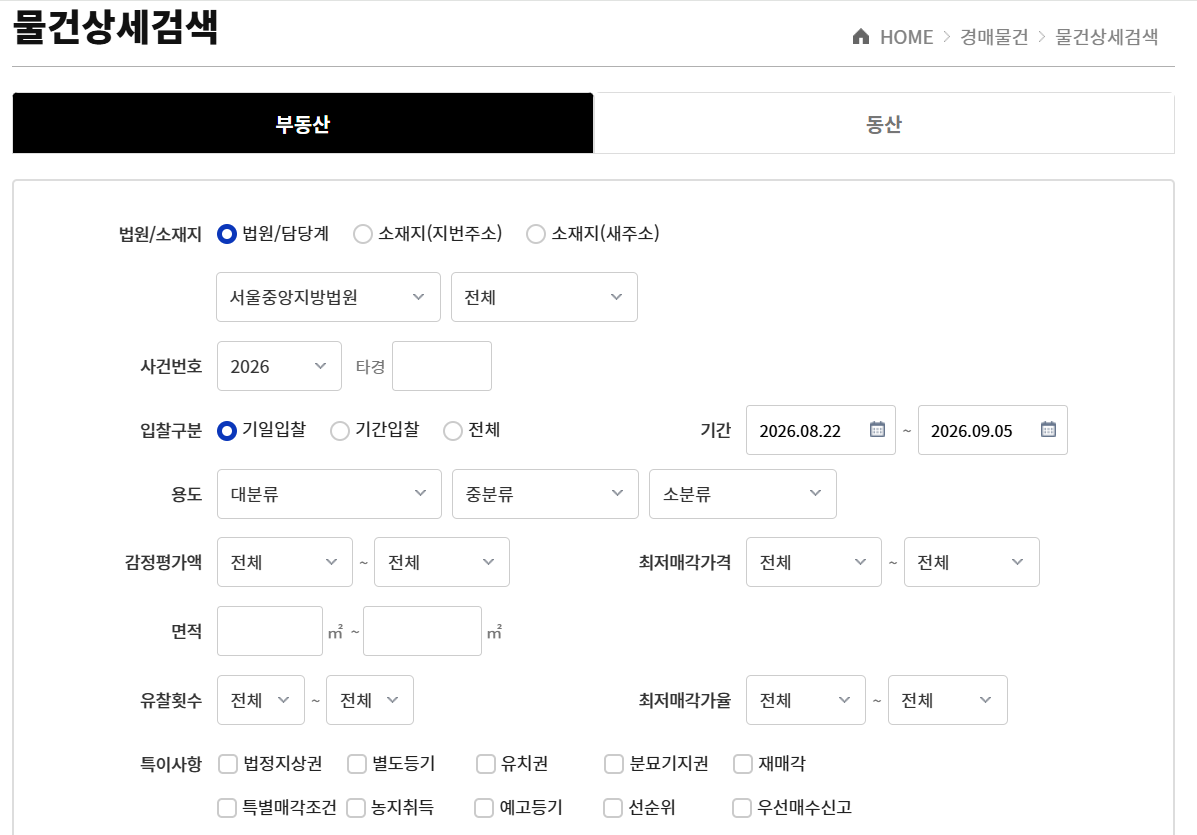The width and height of the screenshot is (1197, 835).
Task: Open 유찰횟수 minimum dropdown
Action: [x=261, y=700]
